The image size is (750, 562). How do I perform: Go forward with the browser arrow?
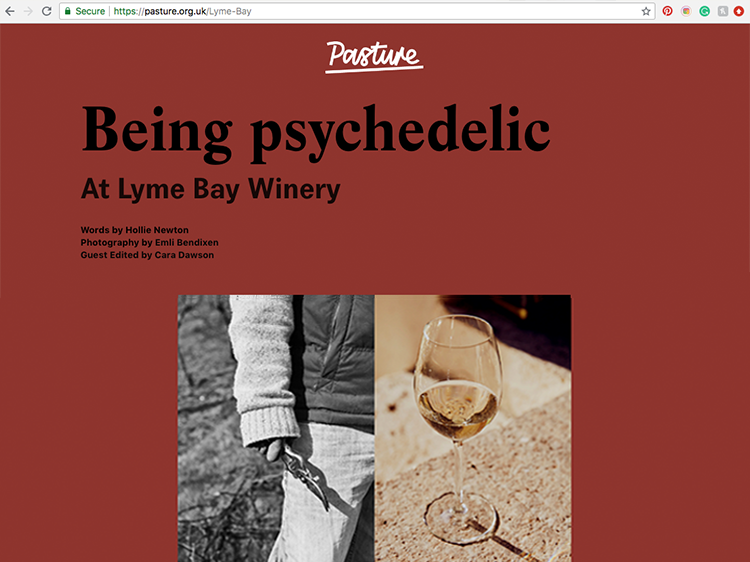pyautogui.click(x=28, y=11)
